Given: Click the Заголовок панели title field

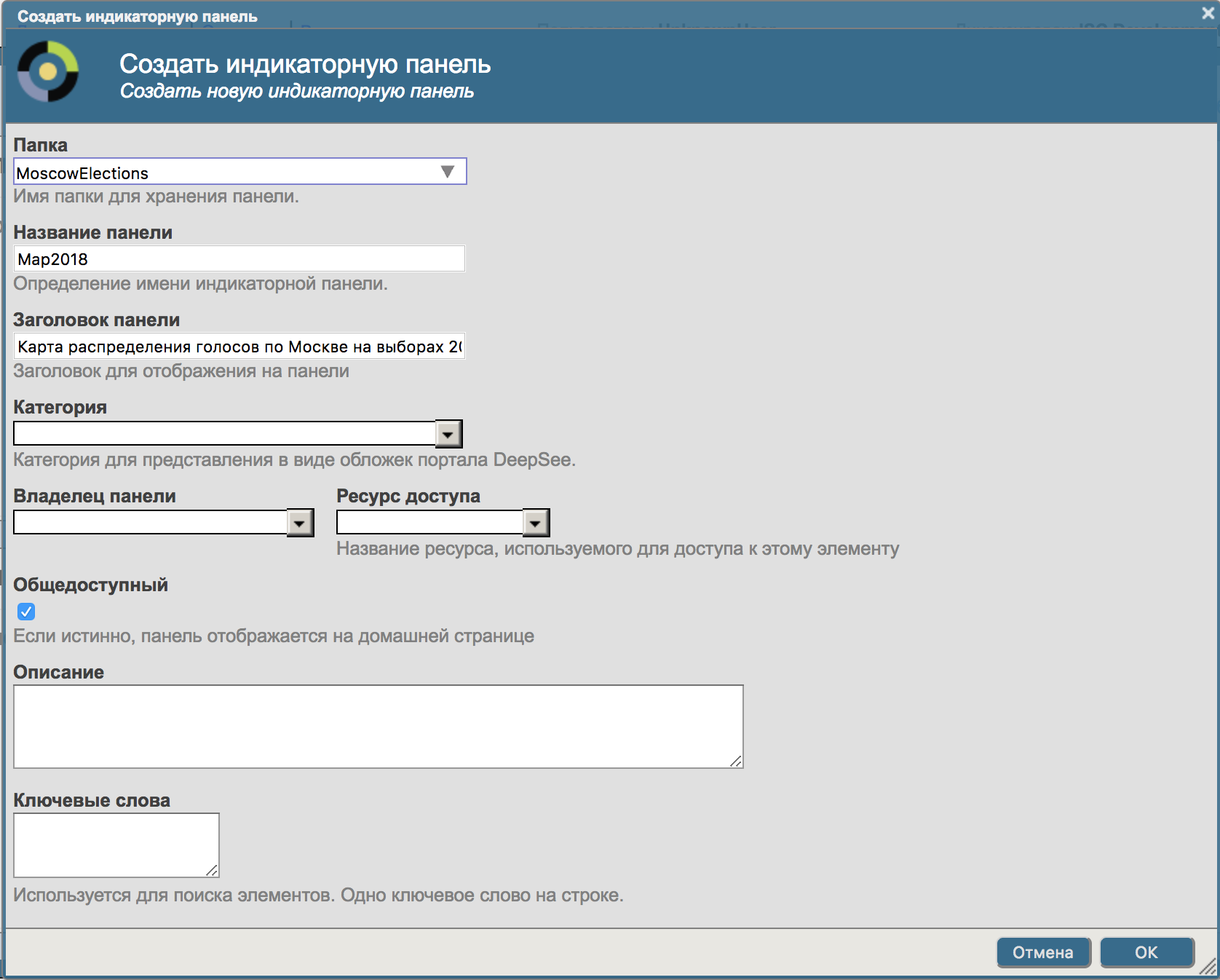Looking at the screenshot, I should coord(239,347).
